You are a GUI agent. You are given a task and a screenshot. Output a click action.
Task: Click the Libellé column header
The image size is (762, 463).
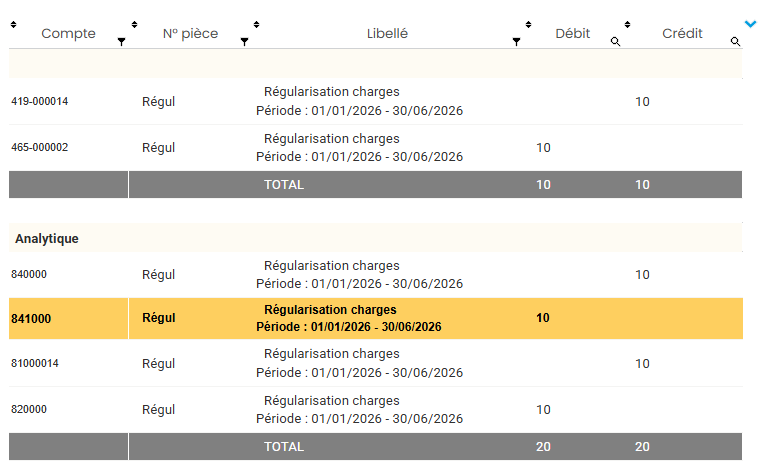[387, 34]
